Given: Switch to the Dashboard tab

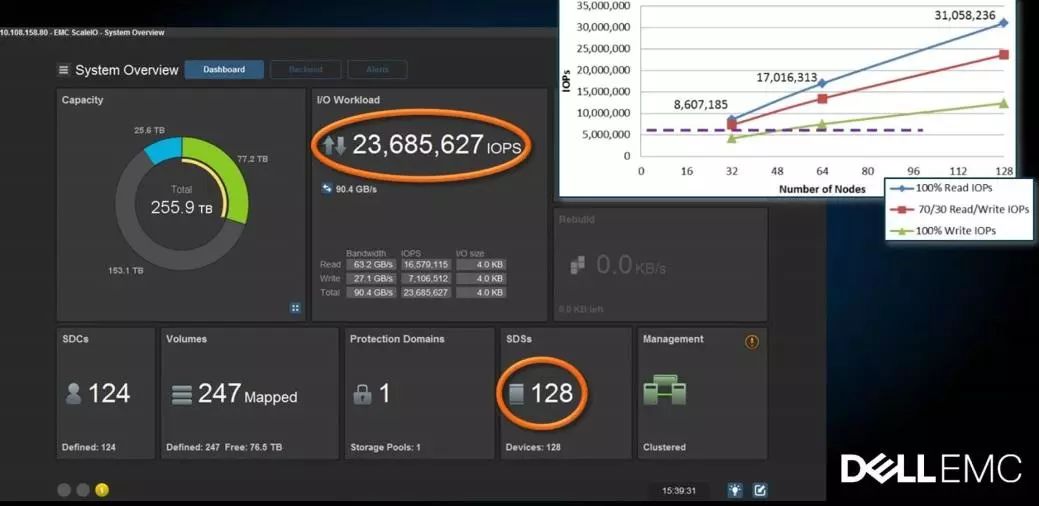Looking at the screenshot, I should 224,70.
